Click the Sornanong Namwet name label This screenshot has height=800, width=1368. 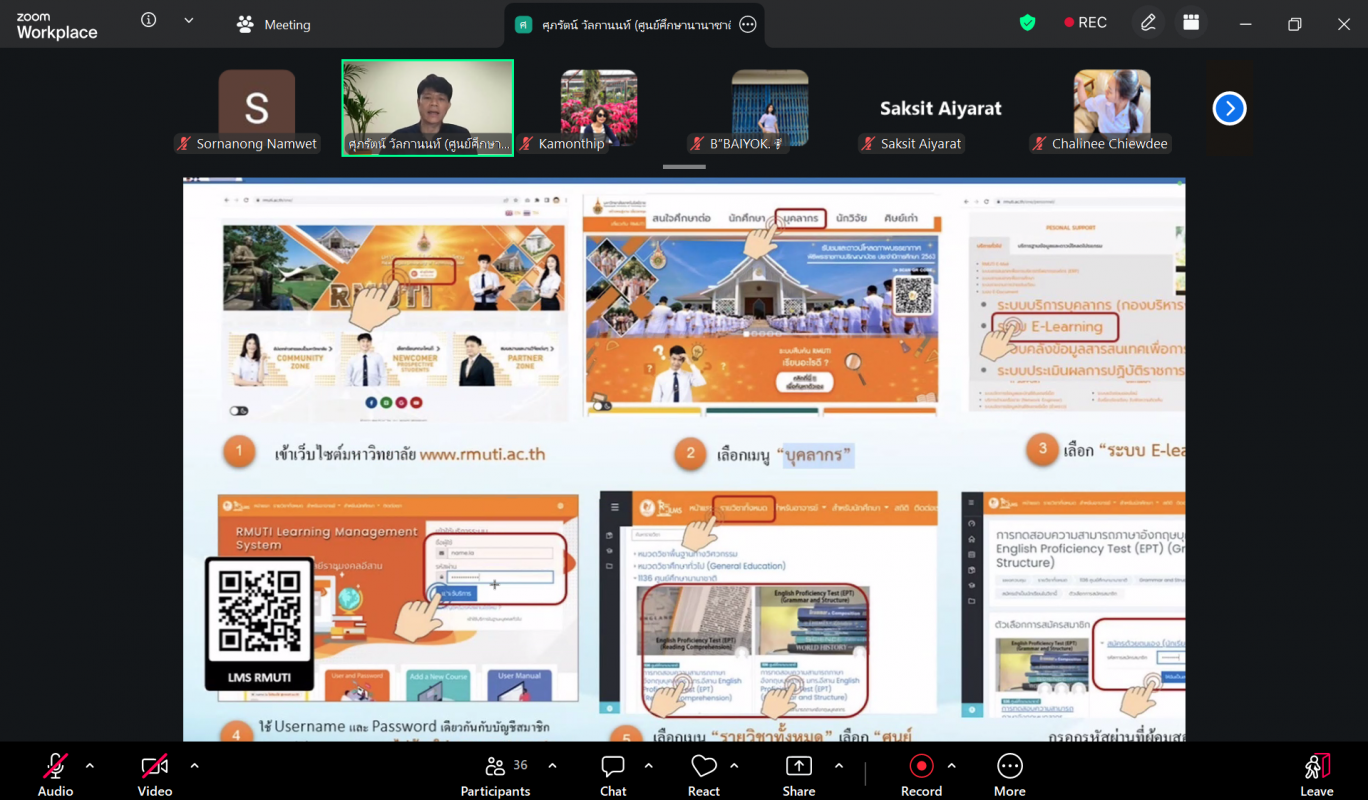point(257,144)
